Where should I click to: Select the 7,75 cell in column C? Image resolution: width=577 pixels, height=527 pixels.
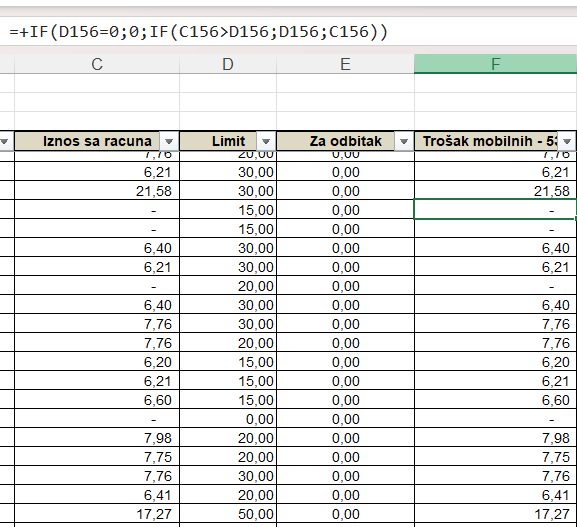pyautogui.click(x=97, y=457)
